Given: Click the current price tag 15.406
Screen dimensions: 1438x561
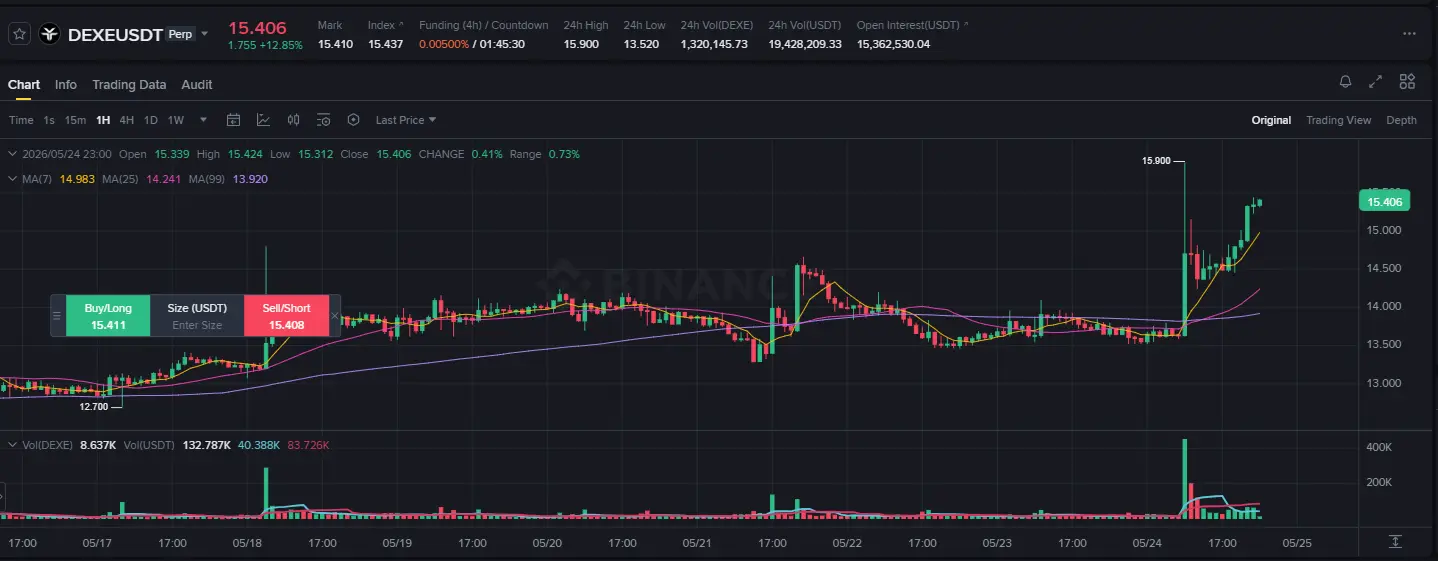Looking at the screenshot, I should click(1385, 202).
